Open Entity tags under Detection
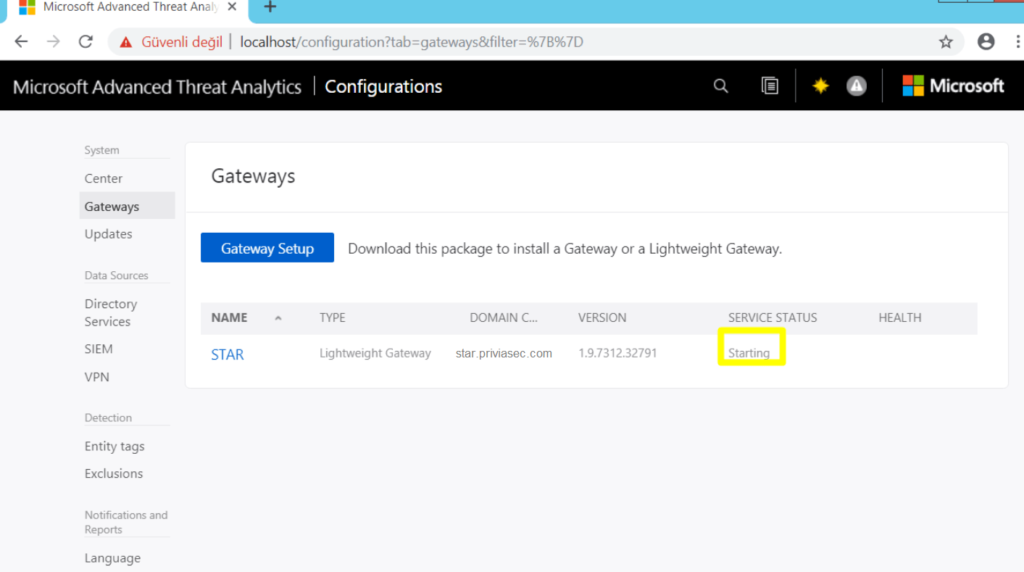The height and width of the screenshot is (572, 1024). [114, 446]
